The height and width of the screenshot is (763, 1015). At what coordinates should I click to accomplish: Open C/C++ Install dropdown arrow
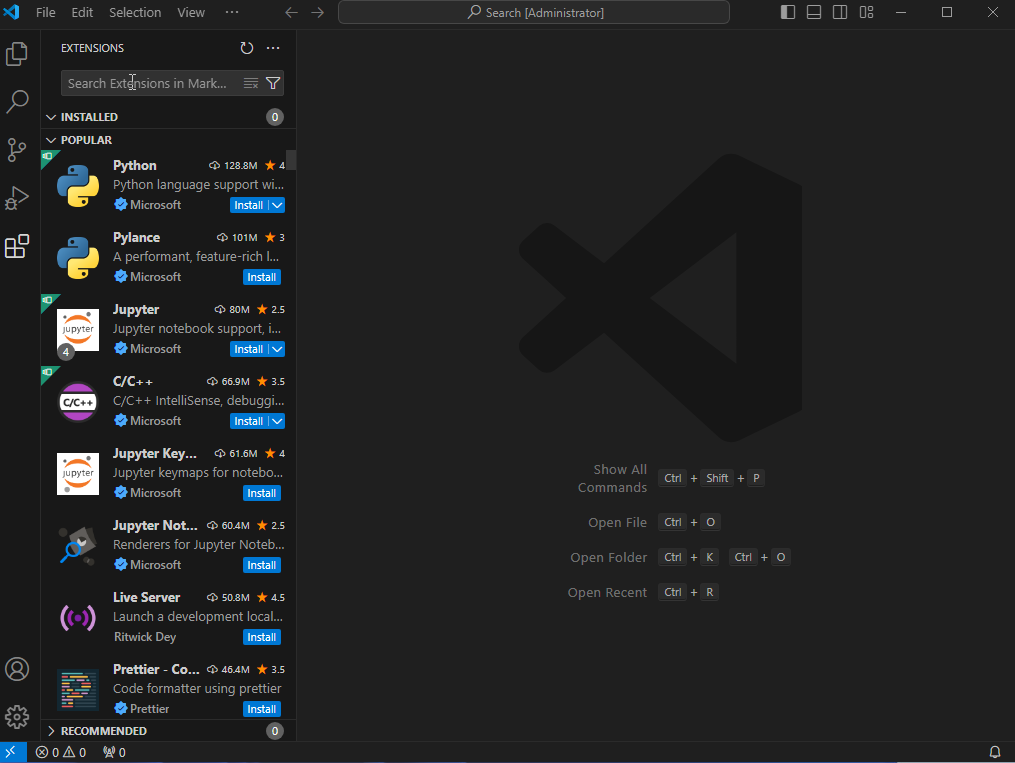[277, 421]
